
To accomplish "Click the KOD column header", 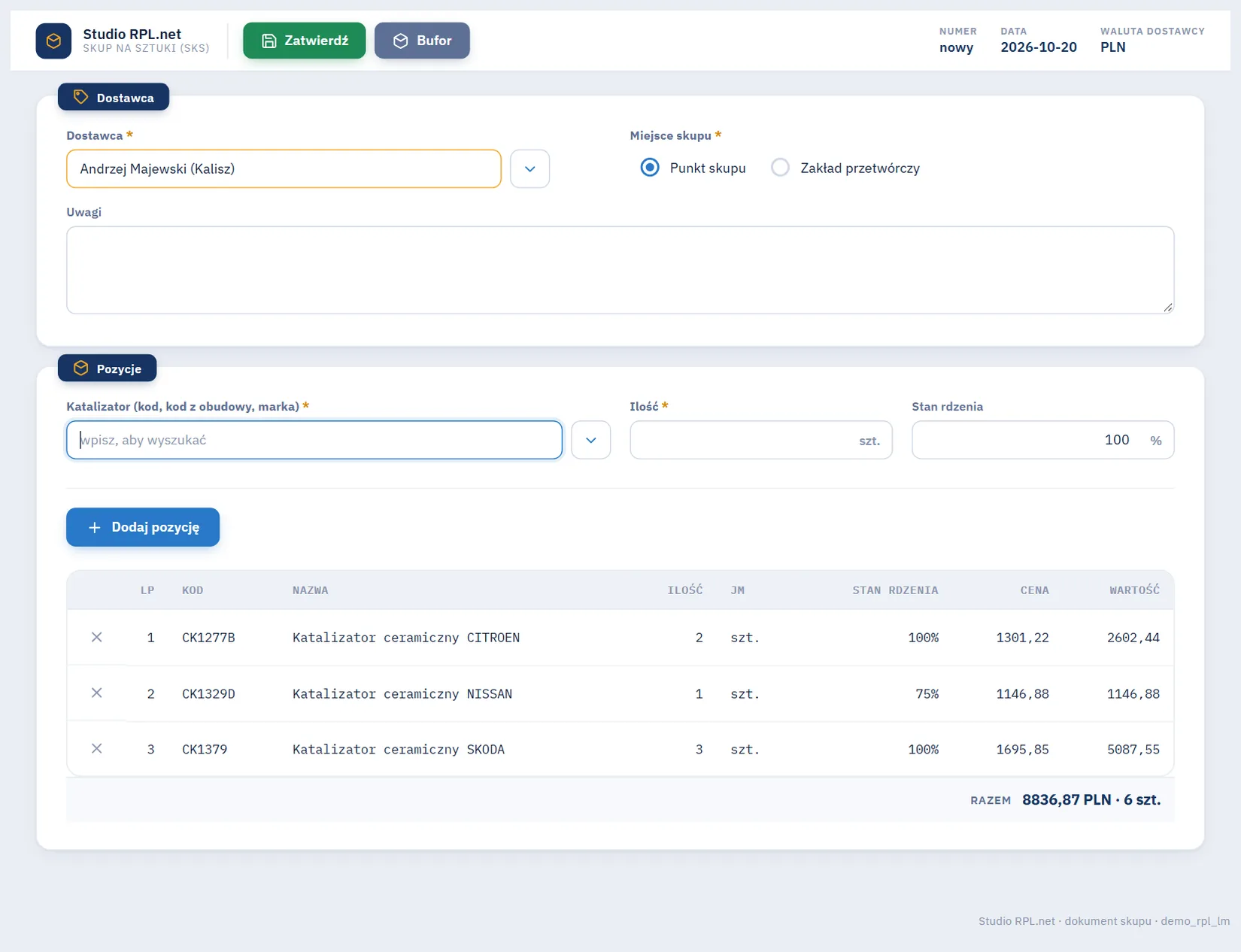I will tap(193, 590).
